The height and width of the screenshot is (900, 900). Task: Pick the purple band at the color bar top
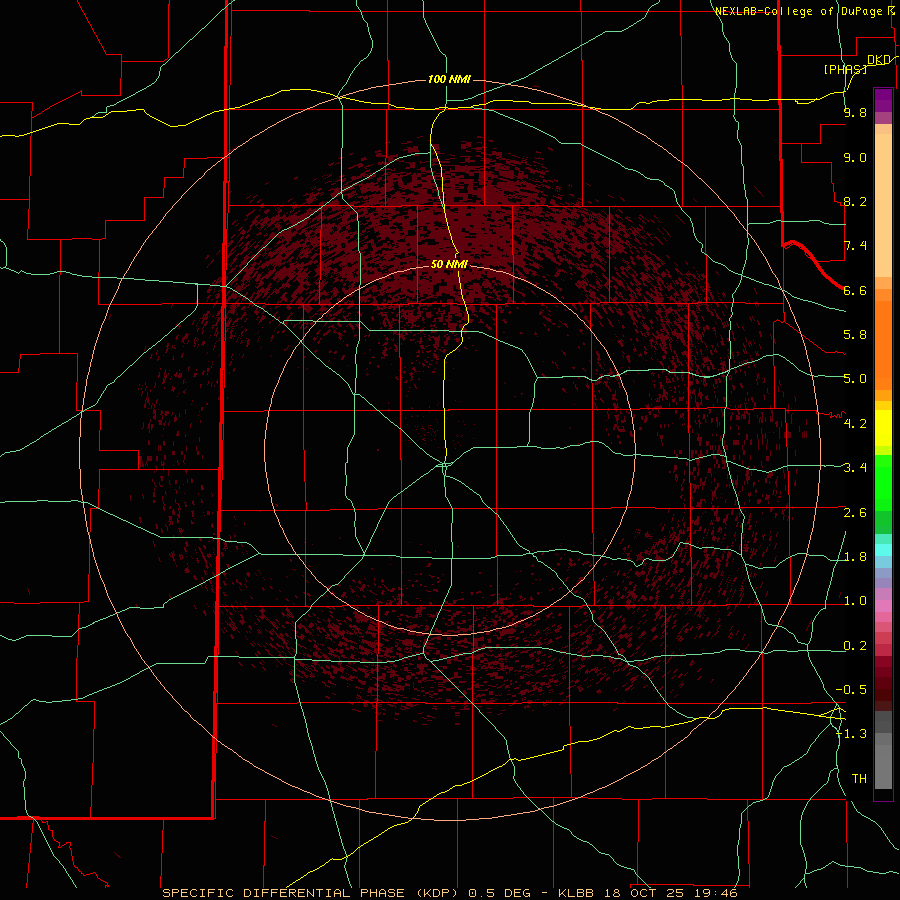pos(883,100)
